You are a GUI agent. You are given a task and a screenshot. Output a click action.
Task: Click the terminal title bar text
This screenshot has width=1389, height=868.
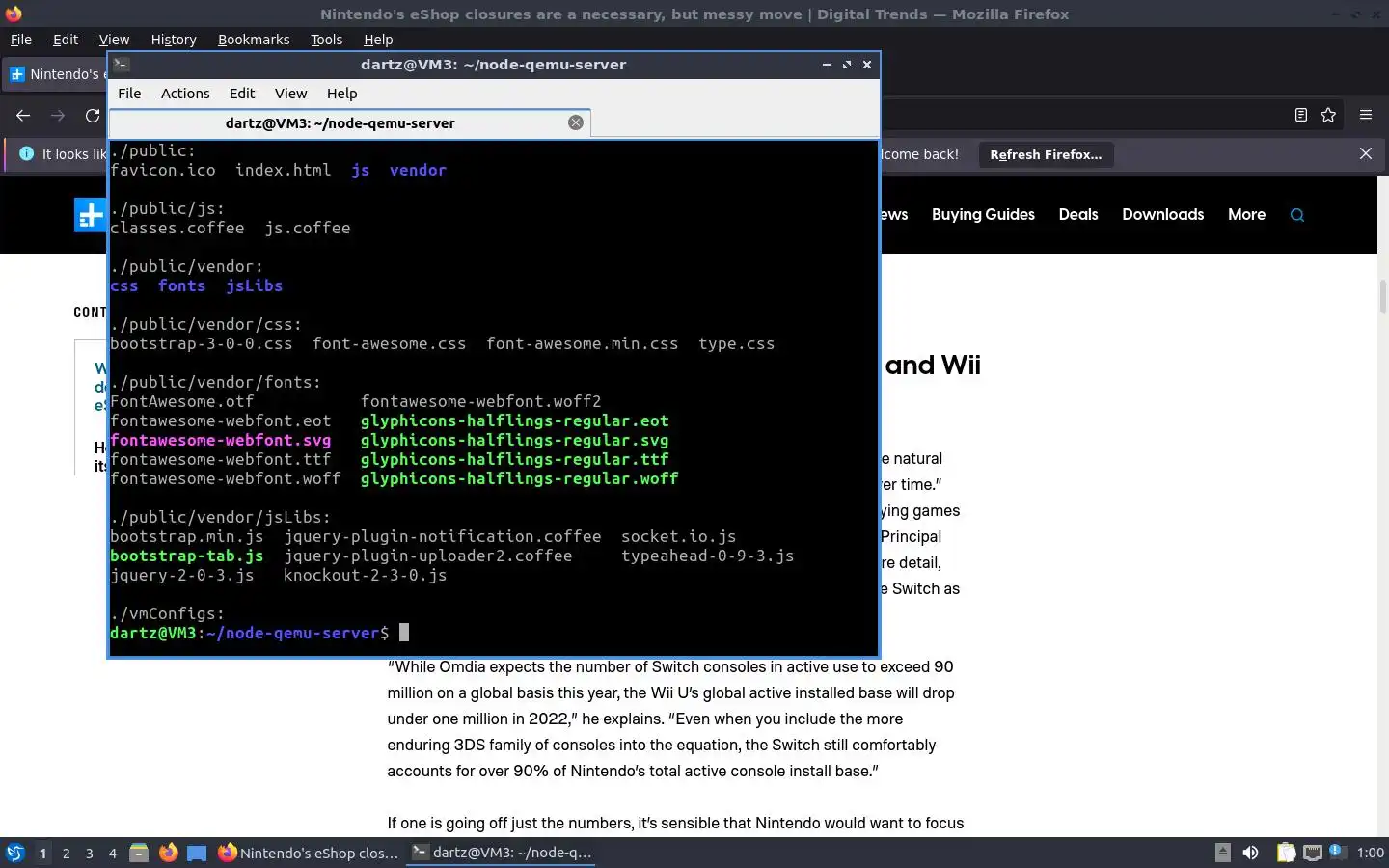pyautogui.click(x=493, y=65)
